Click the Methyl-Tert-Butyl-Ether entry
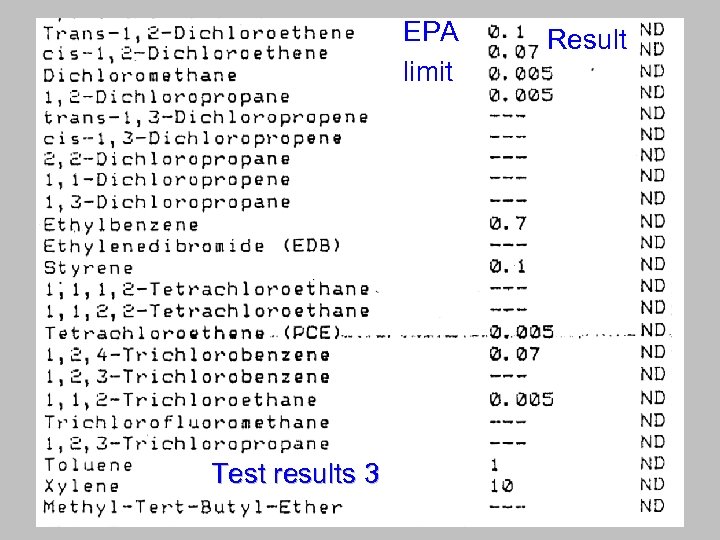The width and height of the screenshot is (720, 540). point(193,507)
